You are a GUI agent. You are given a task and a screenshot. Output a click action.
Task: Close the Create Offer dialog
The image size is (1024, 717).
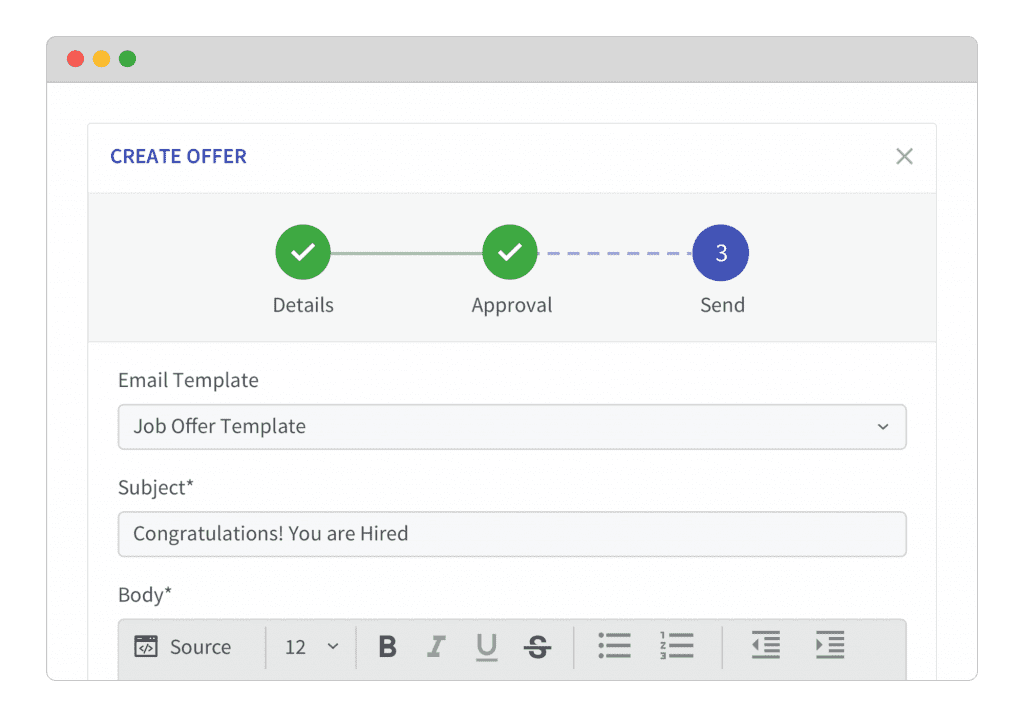[904, 156]
